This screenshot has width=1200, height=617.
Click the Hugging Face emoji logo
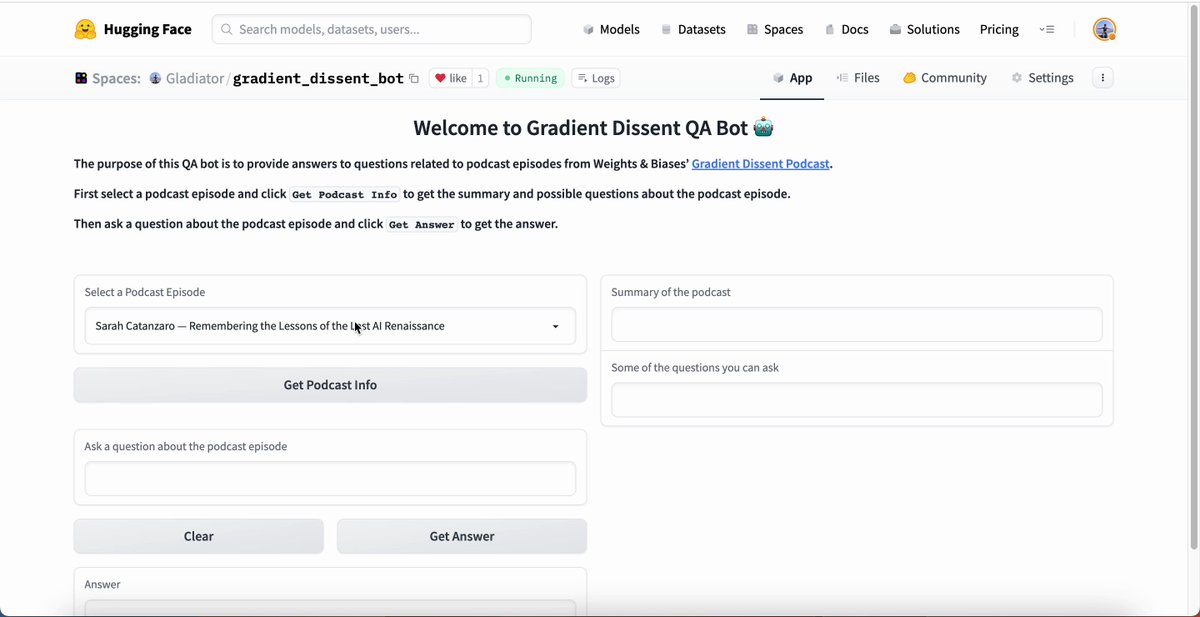coord(86,30)
